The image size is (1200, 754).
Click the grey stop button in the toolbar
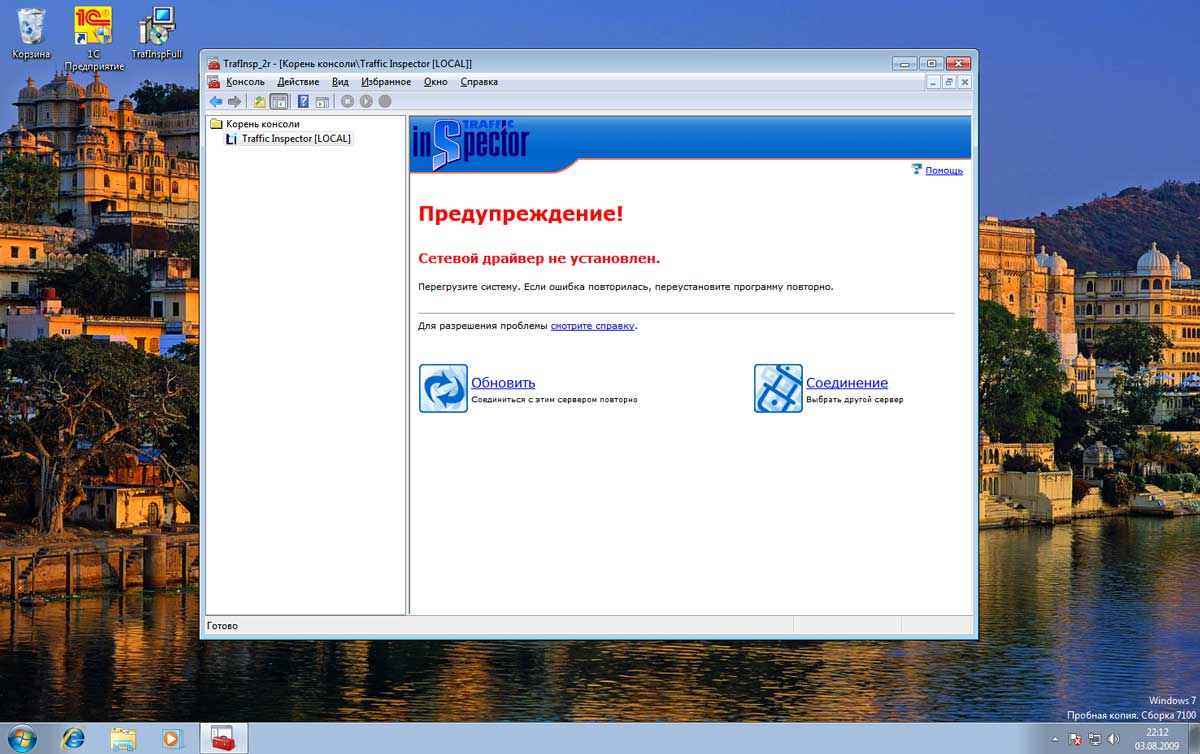coord(347,101)
